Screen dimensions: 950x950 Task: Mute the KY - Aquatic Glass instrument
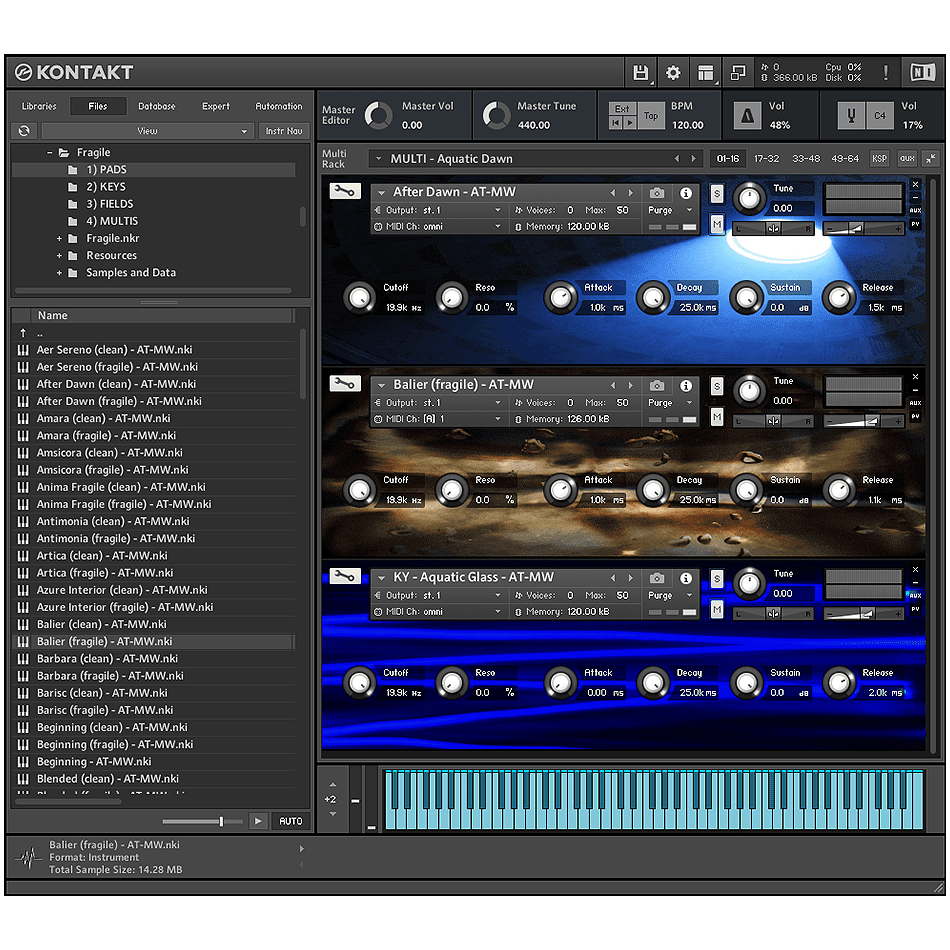[x=717, y=610]
